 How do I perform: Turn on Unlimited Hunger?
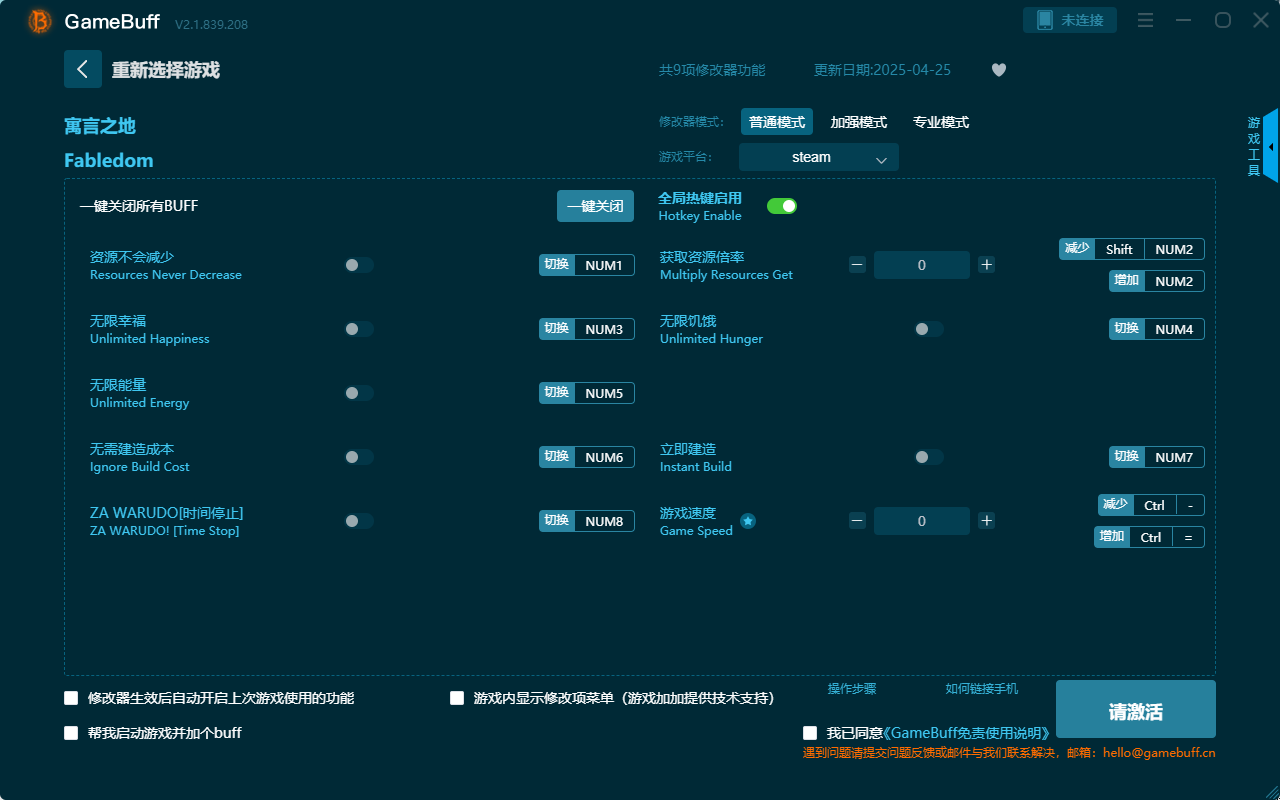(x=929, y=329)
